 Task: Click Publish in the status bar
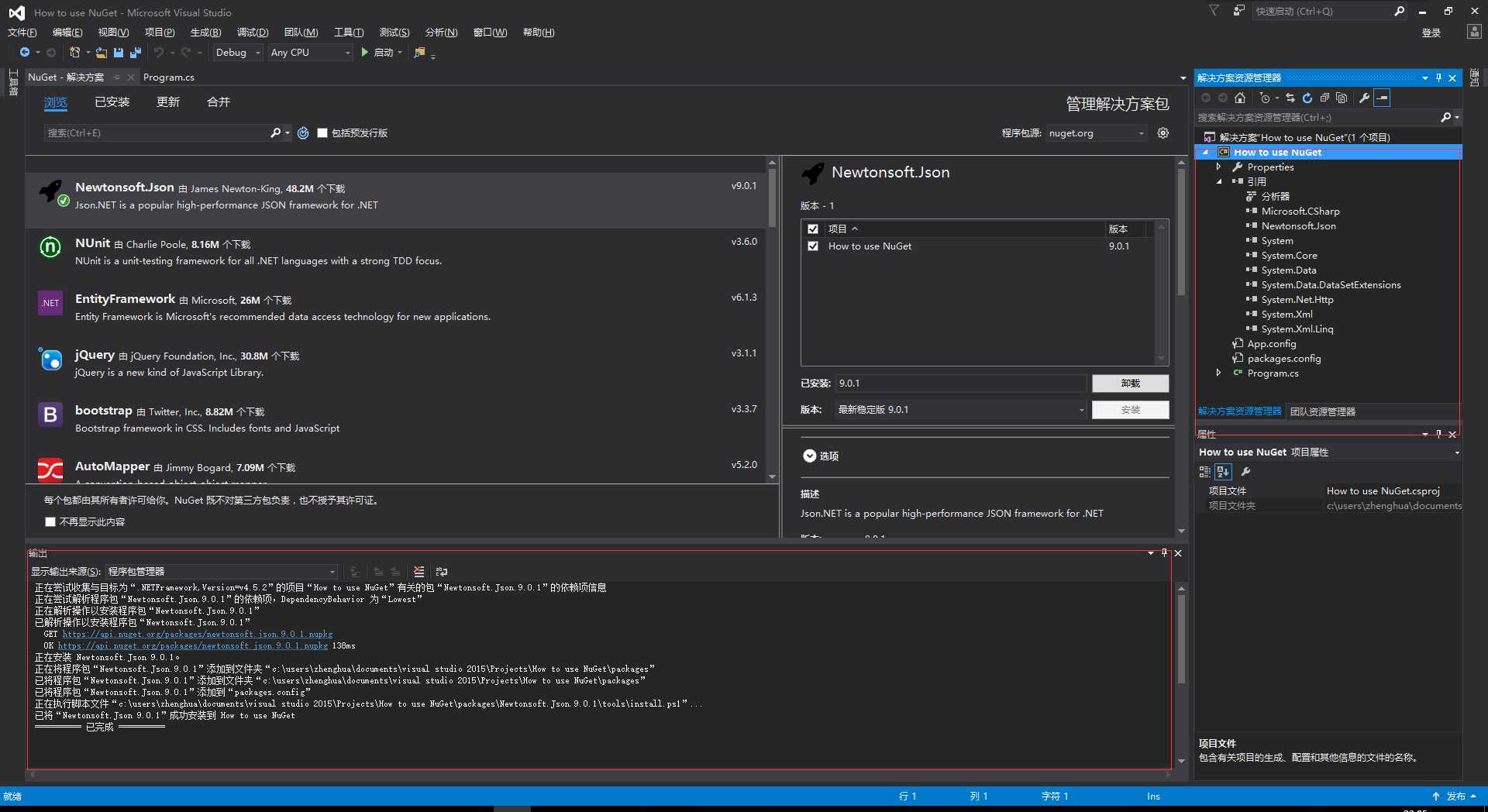click(x=1455, y=797)
